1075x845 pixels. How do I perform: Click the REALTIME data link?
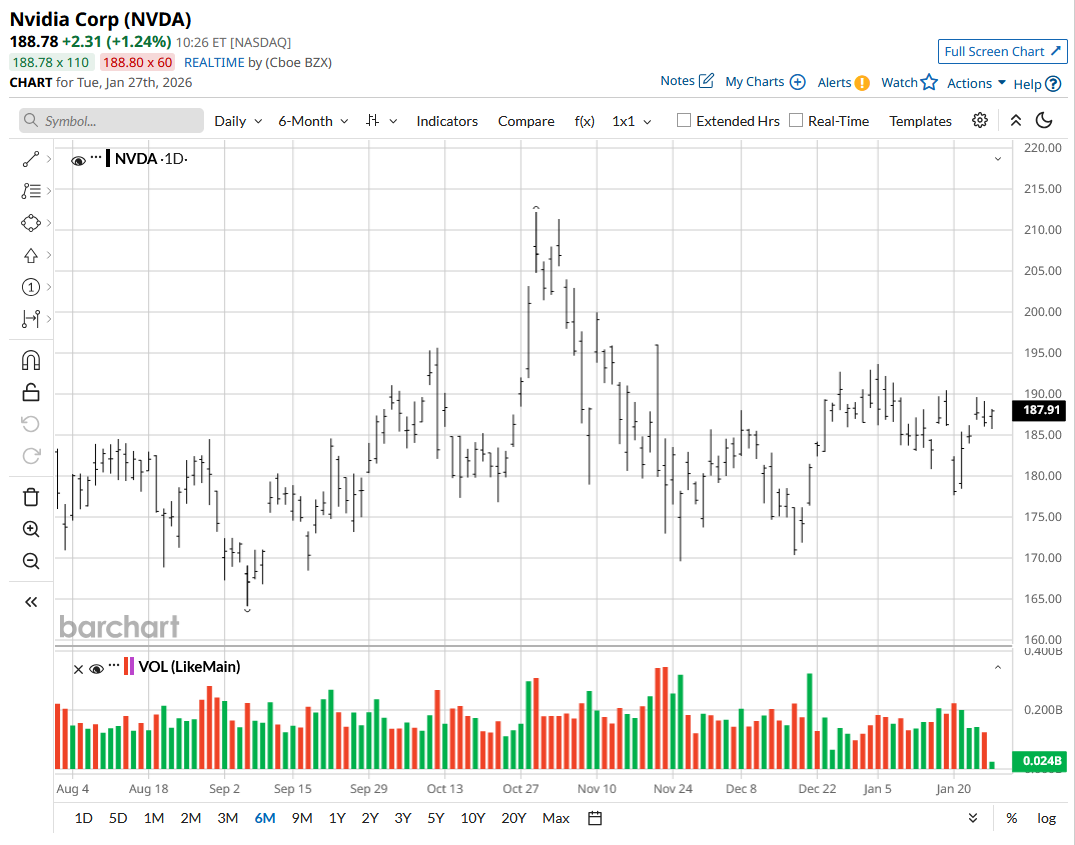214,62
